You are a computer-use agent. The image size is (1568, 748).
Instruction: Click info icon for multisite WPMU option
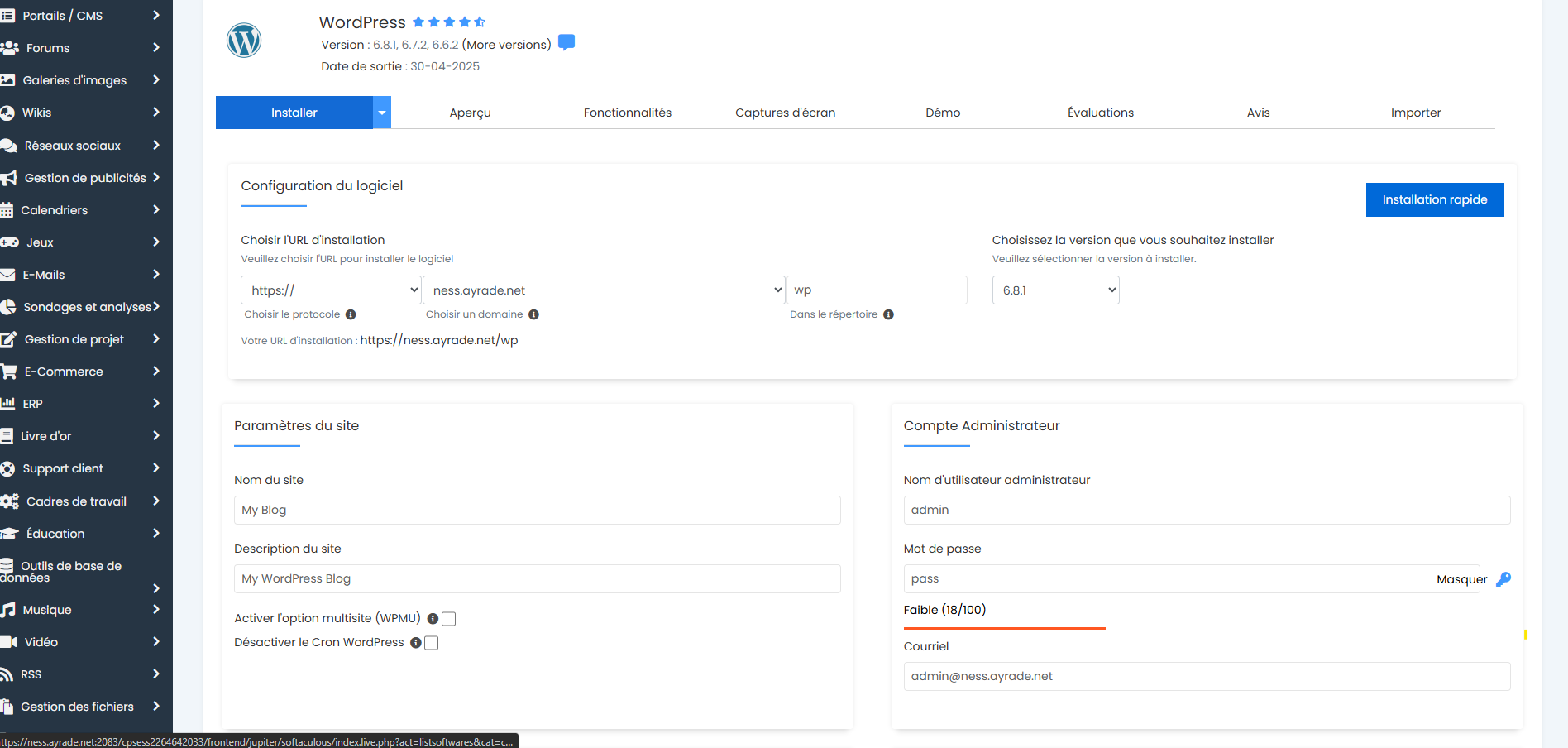[433, 619]
